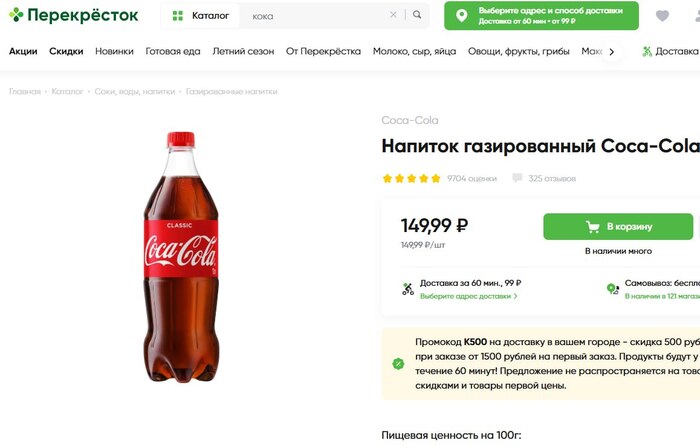Expand Выберите адрес доставки link
This screenshot has height=446, width=700.
pos(469,296)
